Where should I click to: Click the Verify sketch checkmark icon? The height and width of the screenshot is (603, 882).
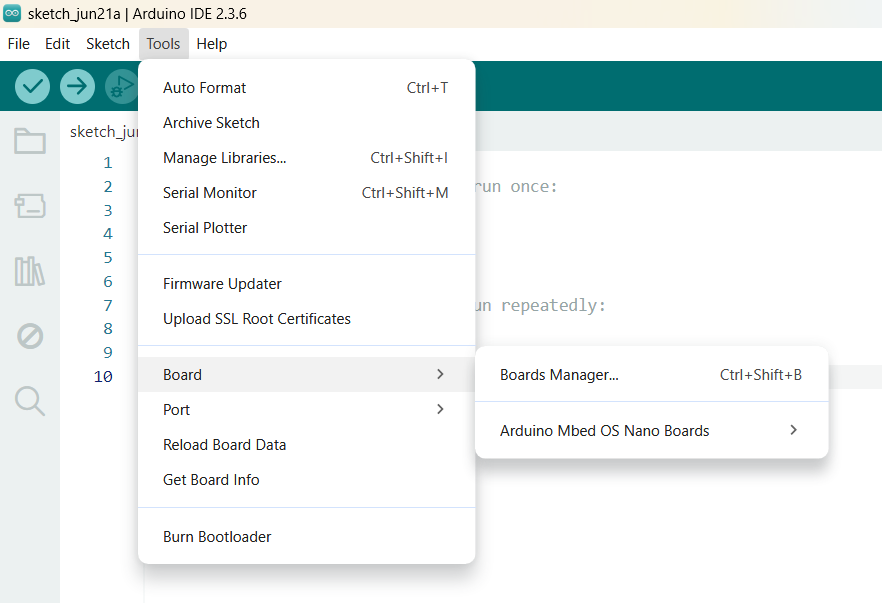32,86
